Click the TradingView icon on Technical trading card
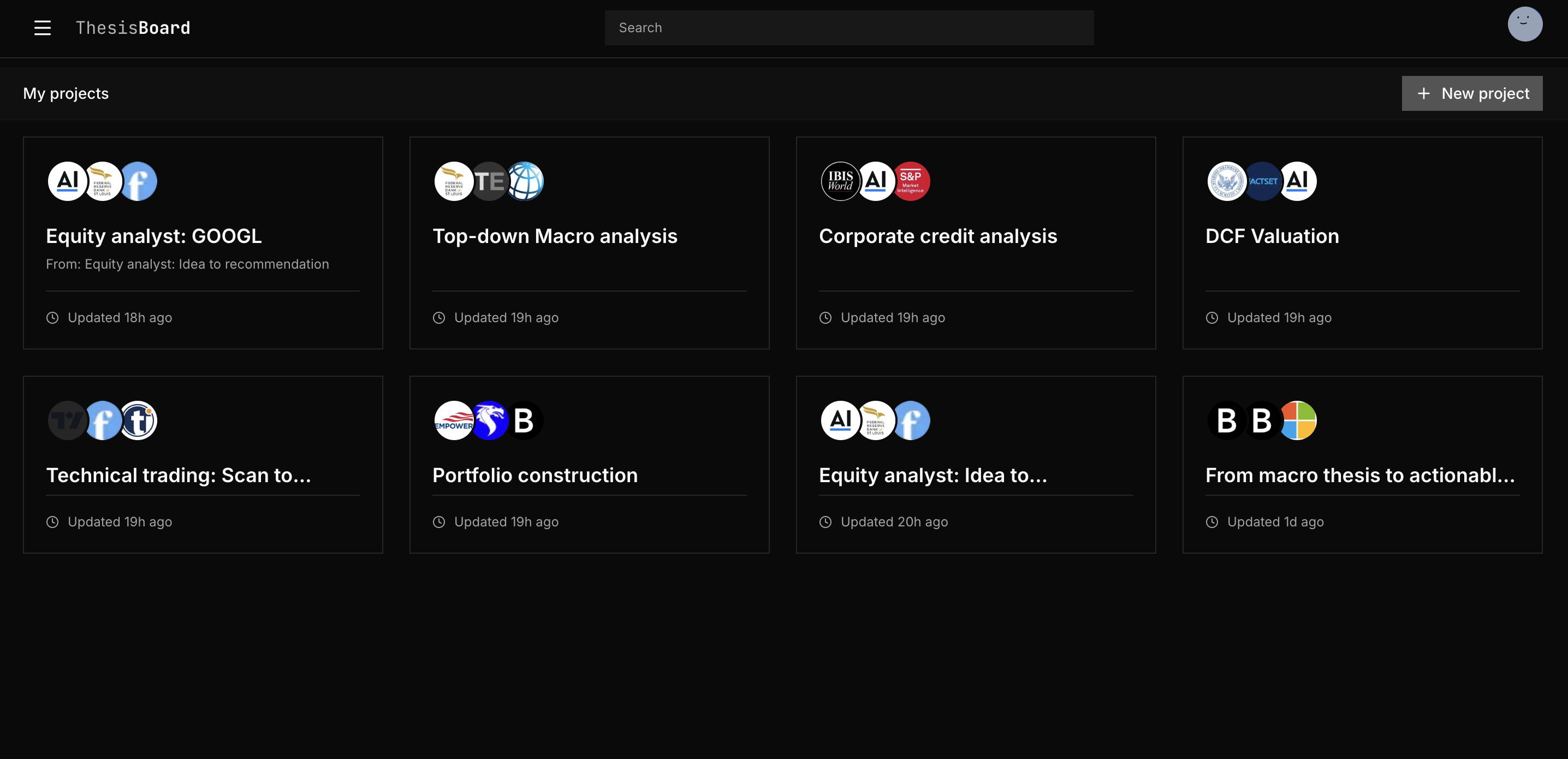The width and height of the screenshot is (1568, 759). coord(68,420)
